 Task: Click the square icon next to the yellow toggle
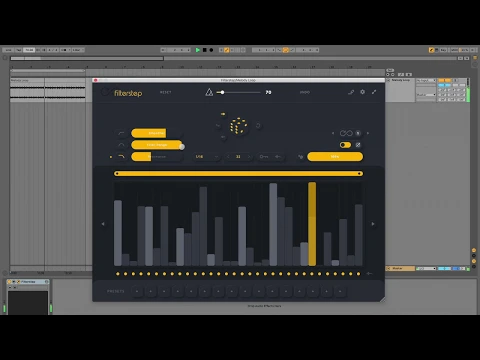[x=358, y=145]
